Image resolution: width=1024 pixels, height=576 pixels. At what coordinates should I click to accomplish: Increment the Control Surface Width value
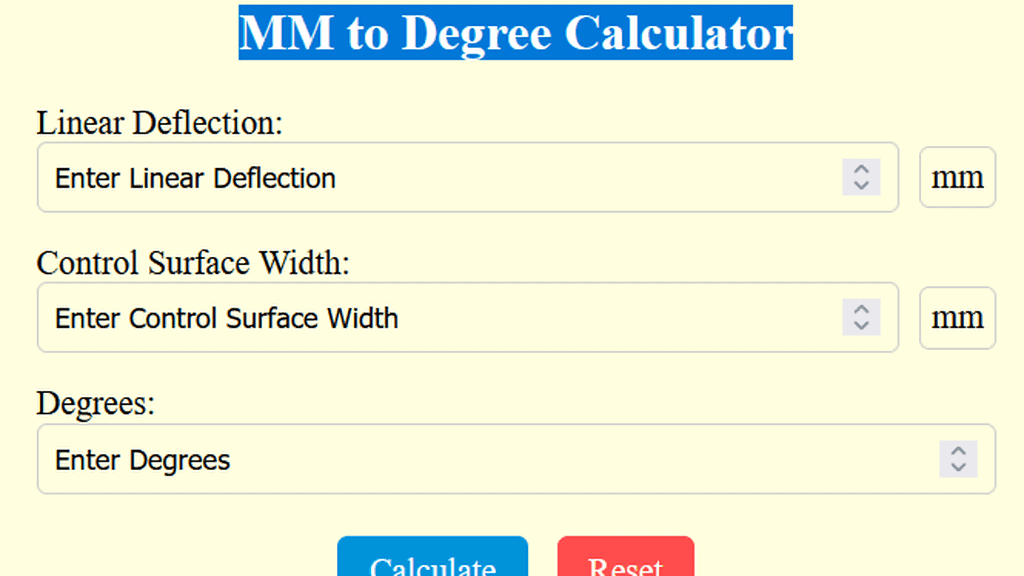pyautogui.click(x=861, y=310)
